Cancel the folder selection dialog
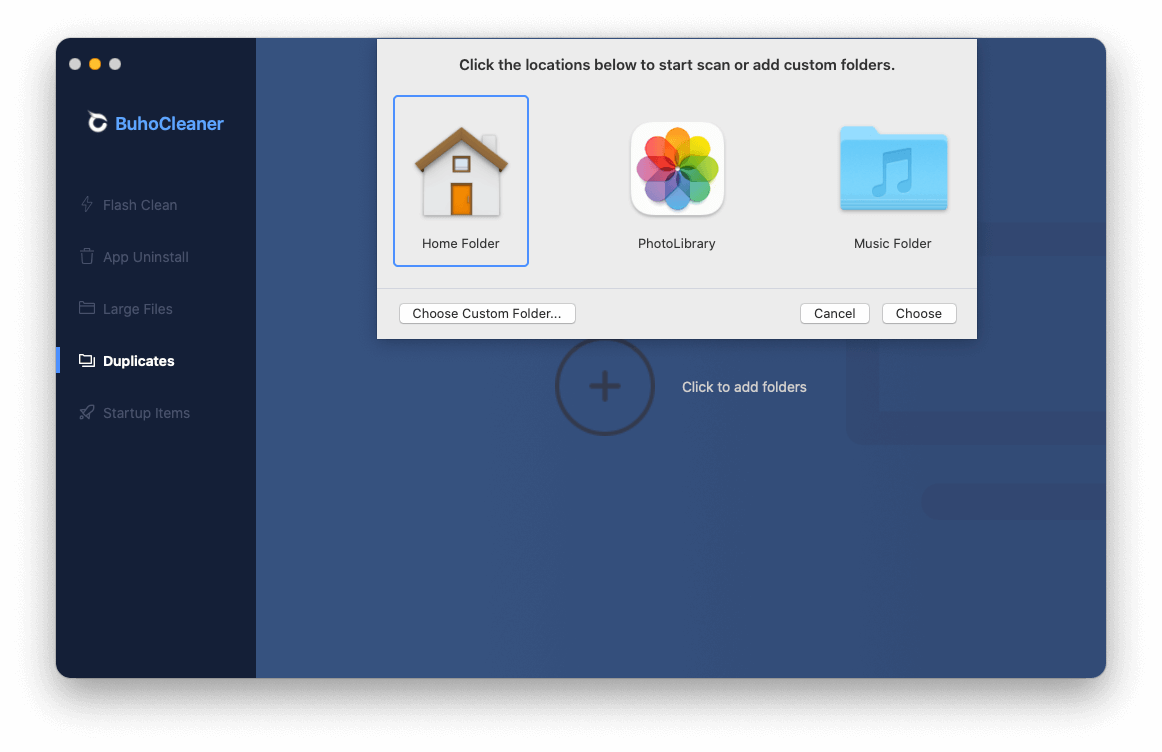This screenshot has height=752, width=1162. (834, 313)
